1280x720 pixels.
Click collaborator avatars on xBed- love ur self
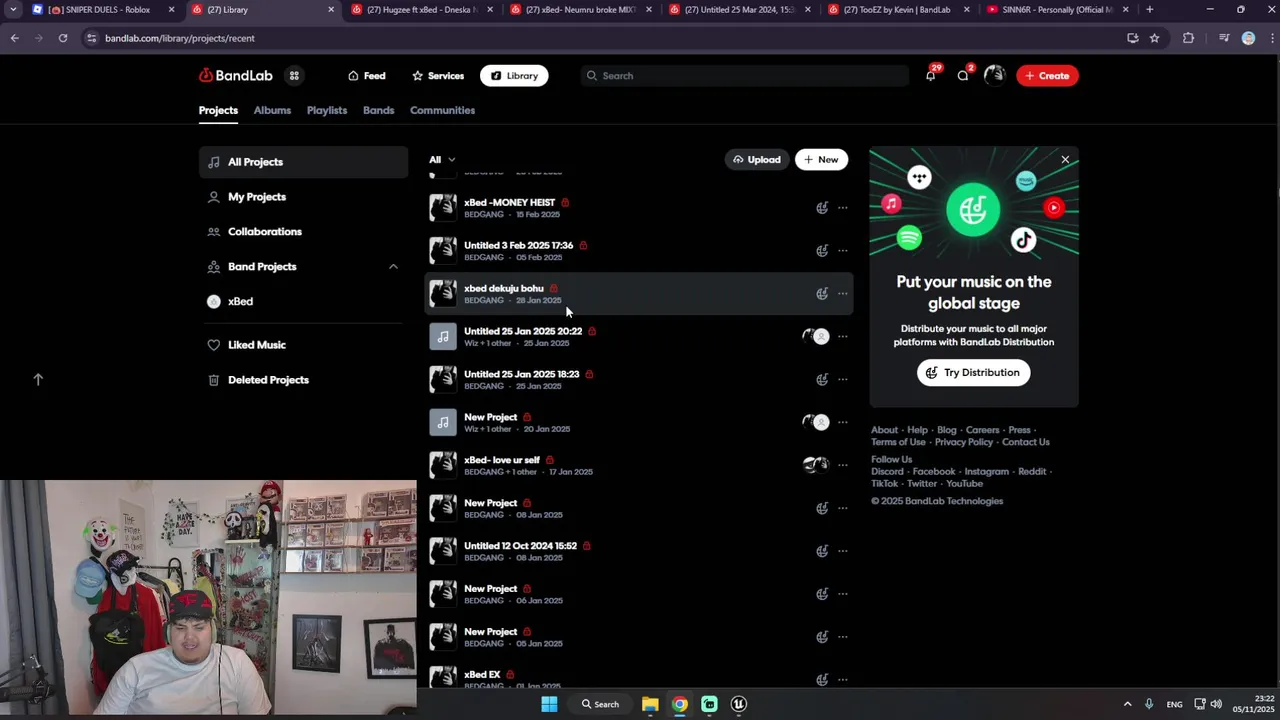pos(816,465)
